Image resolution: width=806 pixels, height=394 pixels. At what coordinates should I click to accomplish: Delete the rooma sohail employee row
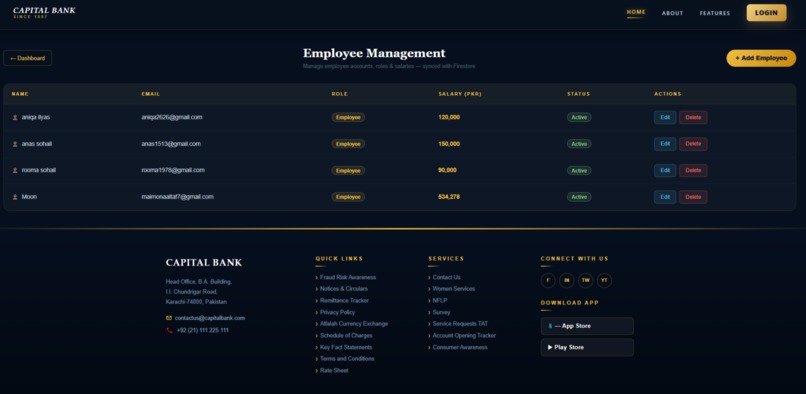pyautogui.click(x=693, y=170)
